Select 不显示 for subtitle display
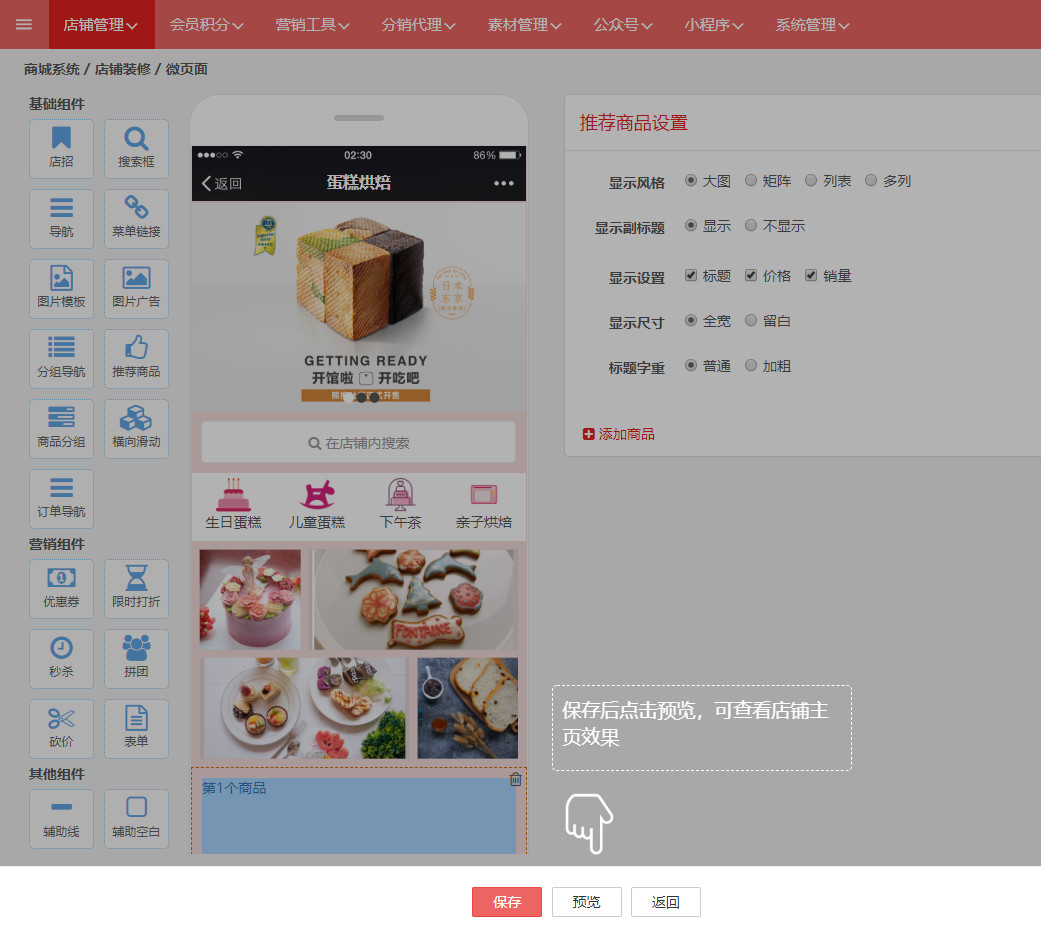The height and width of the screenshot is (929, 1041). (751, 226)
